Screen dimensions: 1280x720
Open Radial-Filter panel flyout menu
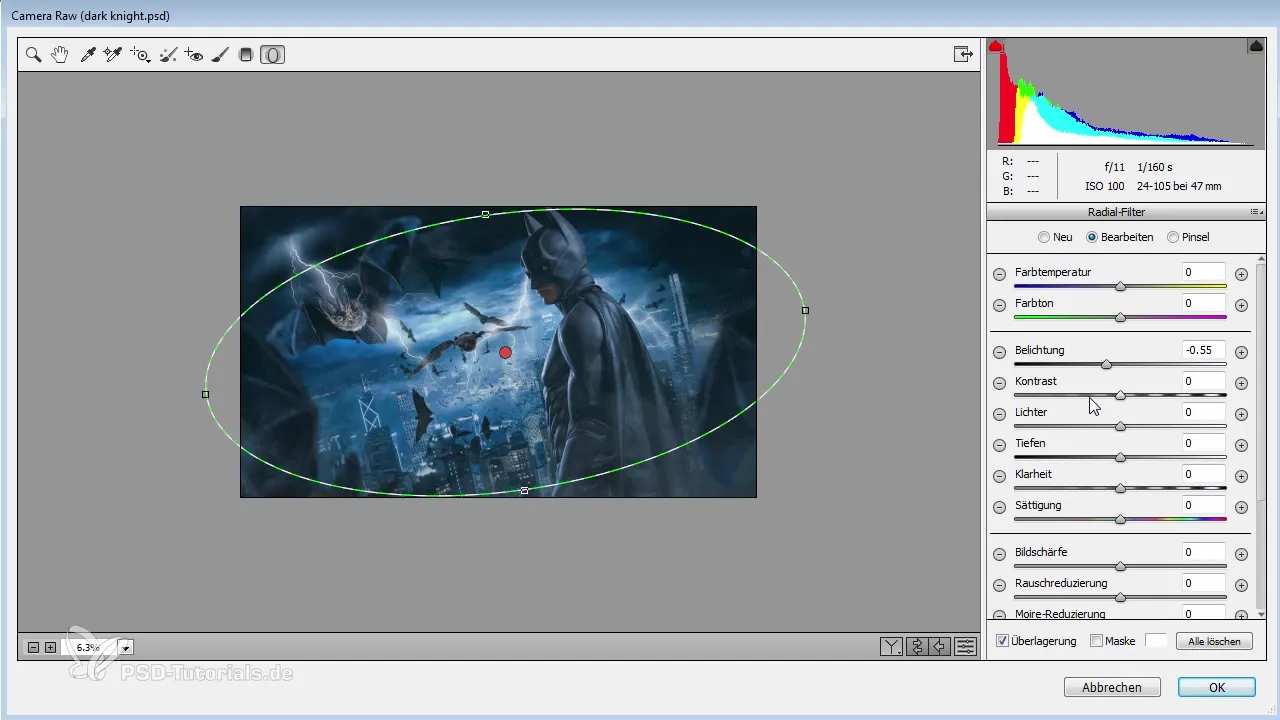coord(1257,212)
